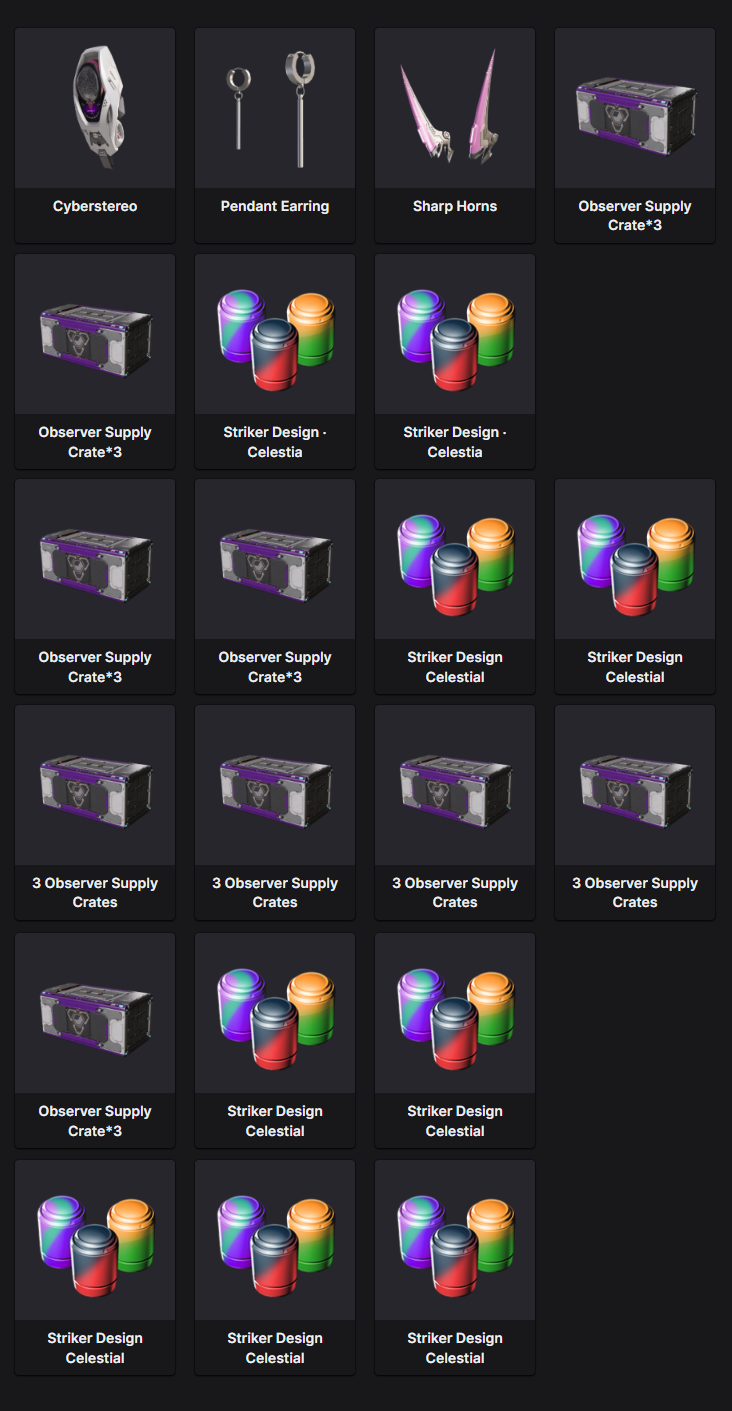Open the Pendant Earring item image
Image resolution: width=732 pixels, height=1411 pixels.
[x=275, y=108]
